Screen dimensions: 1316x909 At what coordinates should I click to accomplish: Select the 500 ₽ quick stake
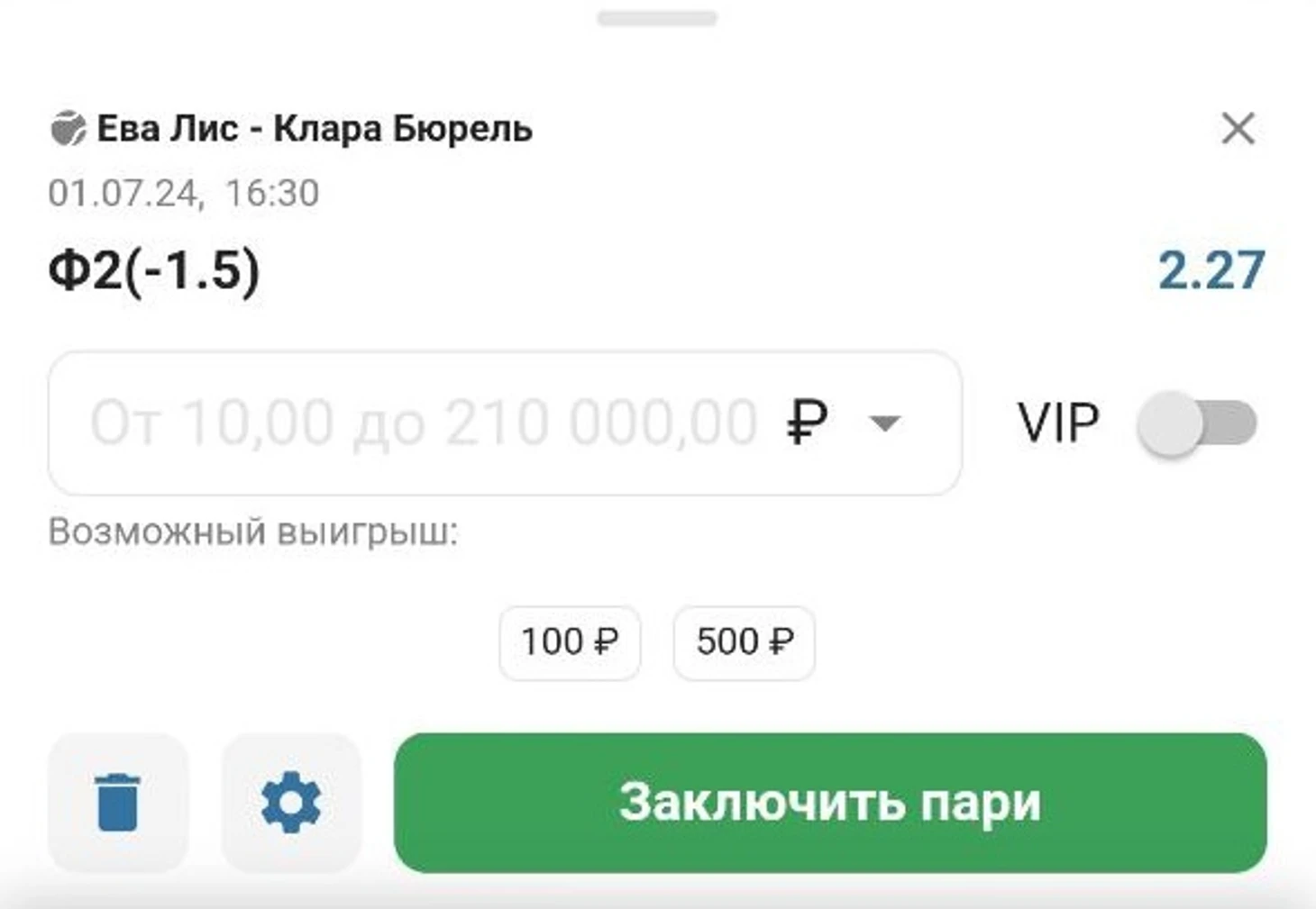pos(745,642)
